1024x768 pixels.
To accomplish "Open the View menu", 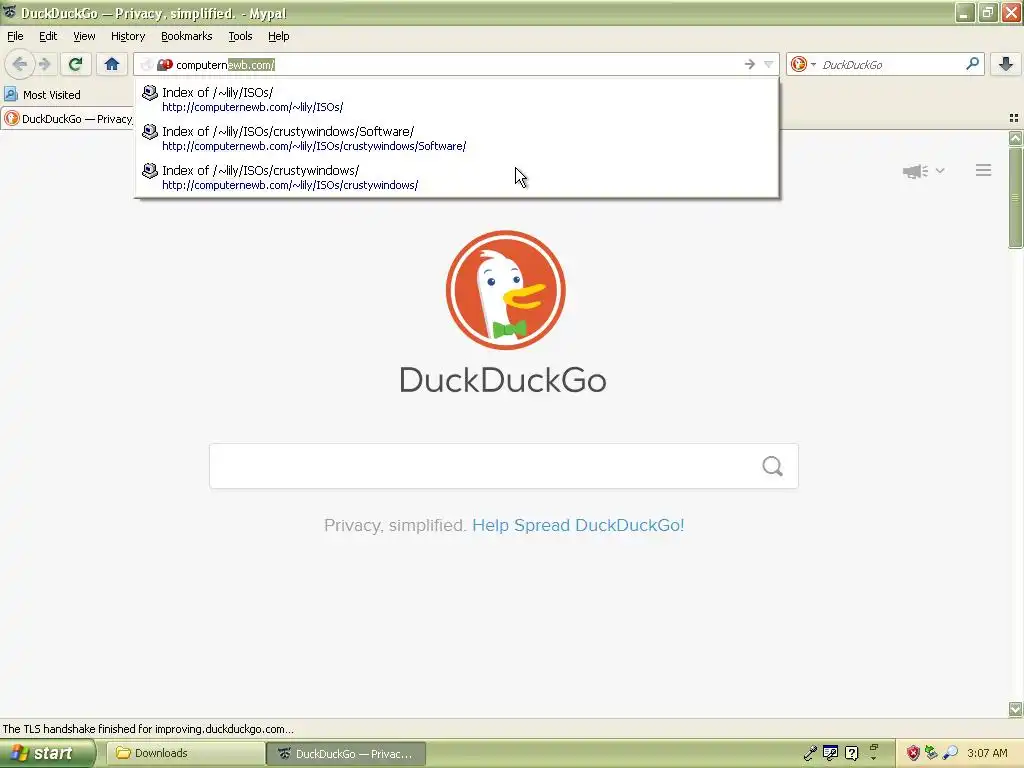I will (84, 36).
